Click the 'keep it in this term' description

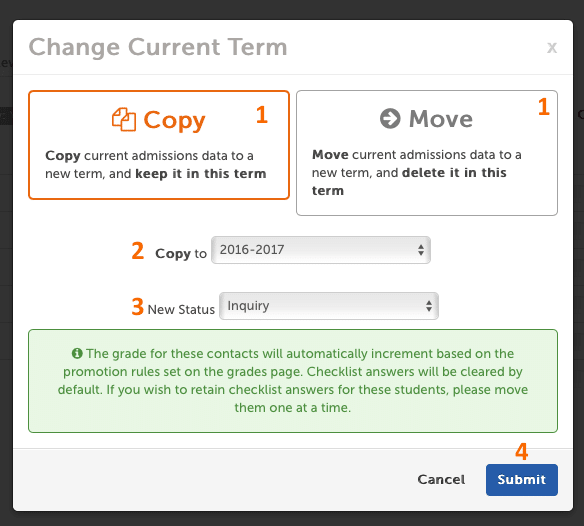(201, 174)
